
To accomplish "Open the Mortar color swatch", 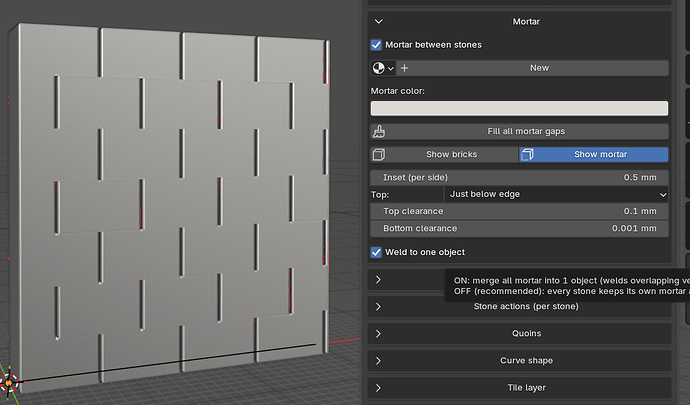I will [519, 108].
